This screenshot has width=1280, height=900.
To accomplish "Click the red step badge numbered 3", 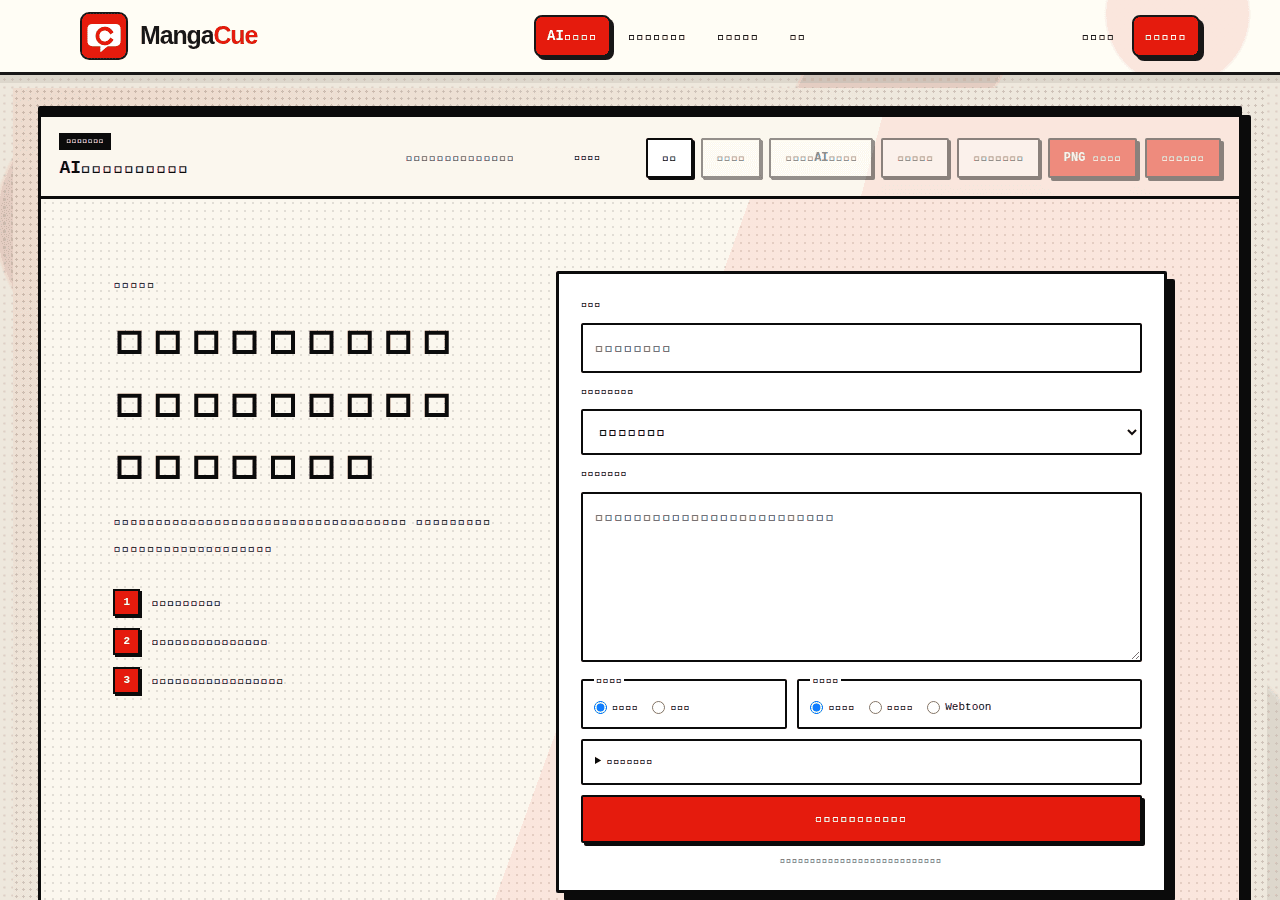I will (126, 680).
